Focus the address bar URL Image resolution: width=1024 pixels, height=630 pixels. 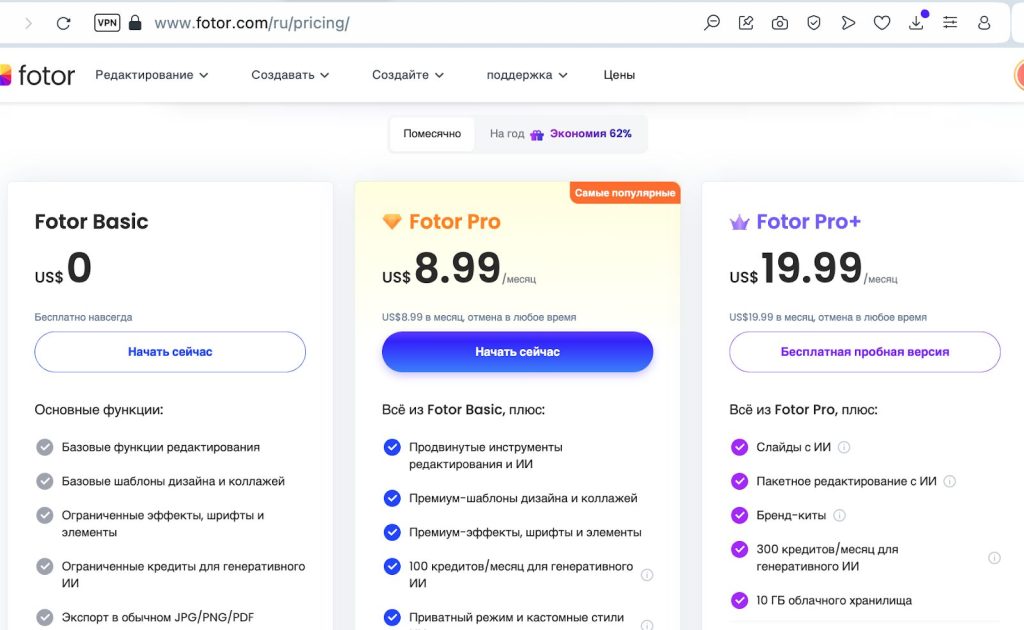click(x=252, y=23)
